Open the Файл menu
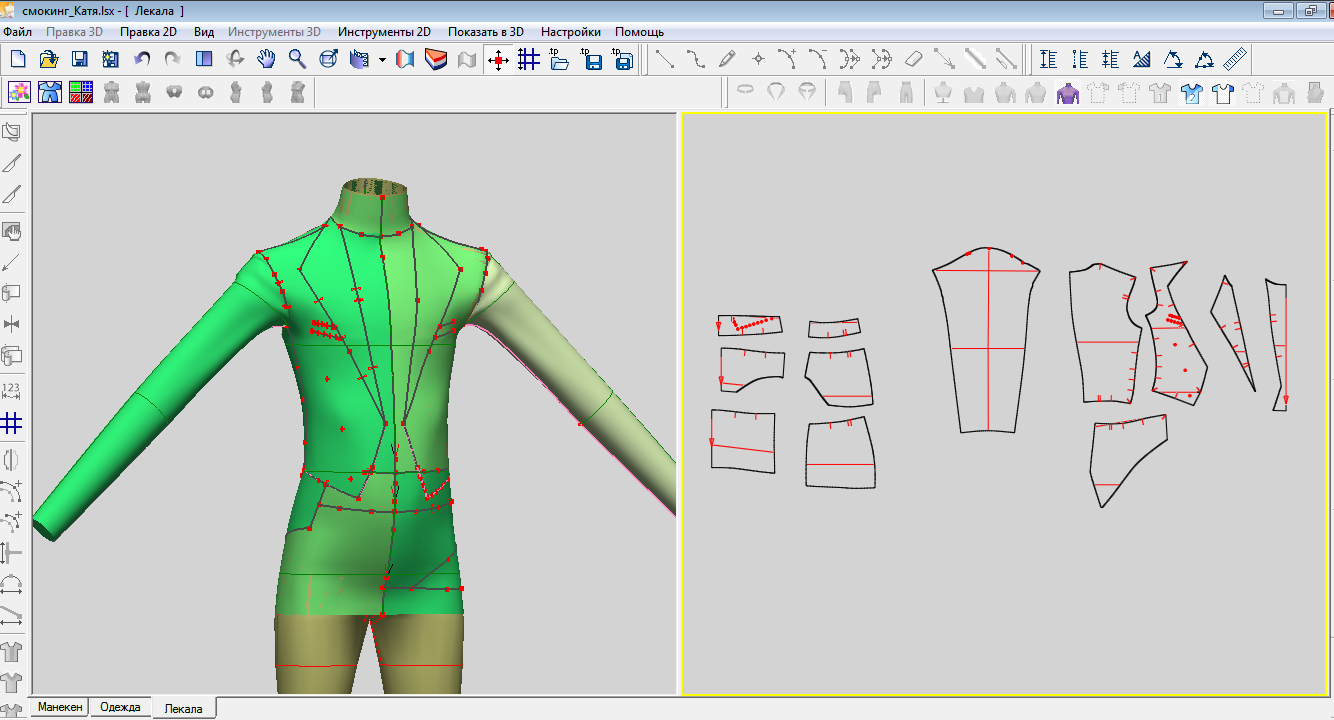The height and width of the screenshot is (720, 1334). click(17, 32)
